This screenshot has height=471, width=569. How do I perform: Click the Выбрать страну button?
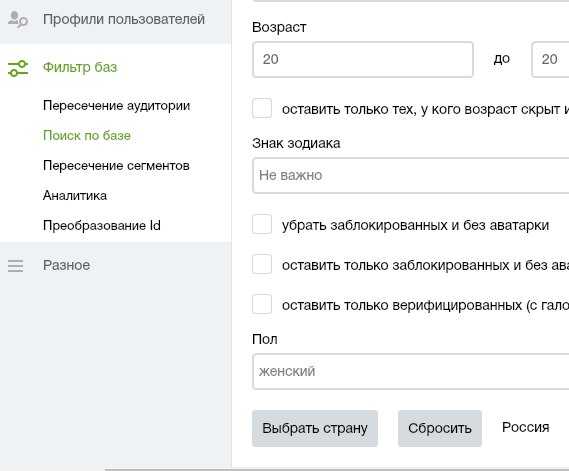click(x=315, y=429)
